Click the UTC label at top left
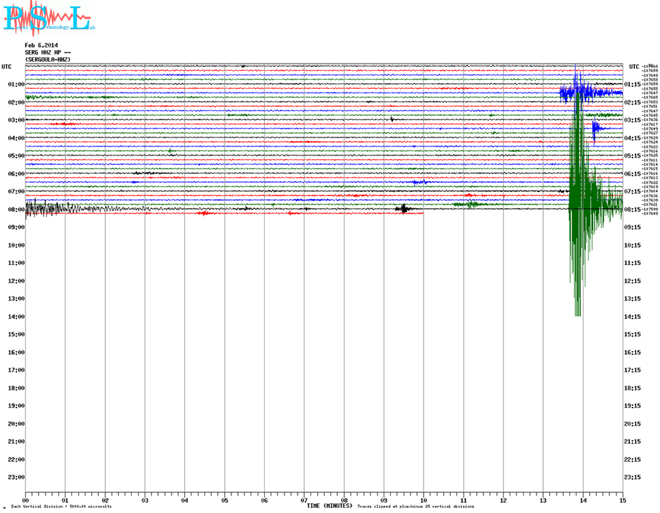This screenshot has height=513, width=660. click(x=7, y=66)
